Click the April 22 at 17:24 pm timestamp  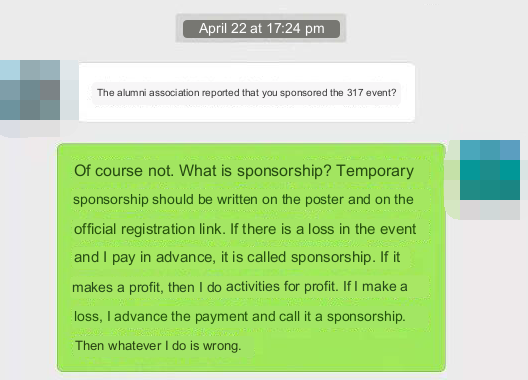click(x=261, y=29)
